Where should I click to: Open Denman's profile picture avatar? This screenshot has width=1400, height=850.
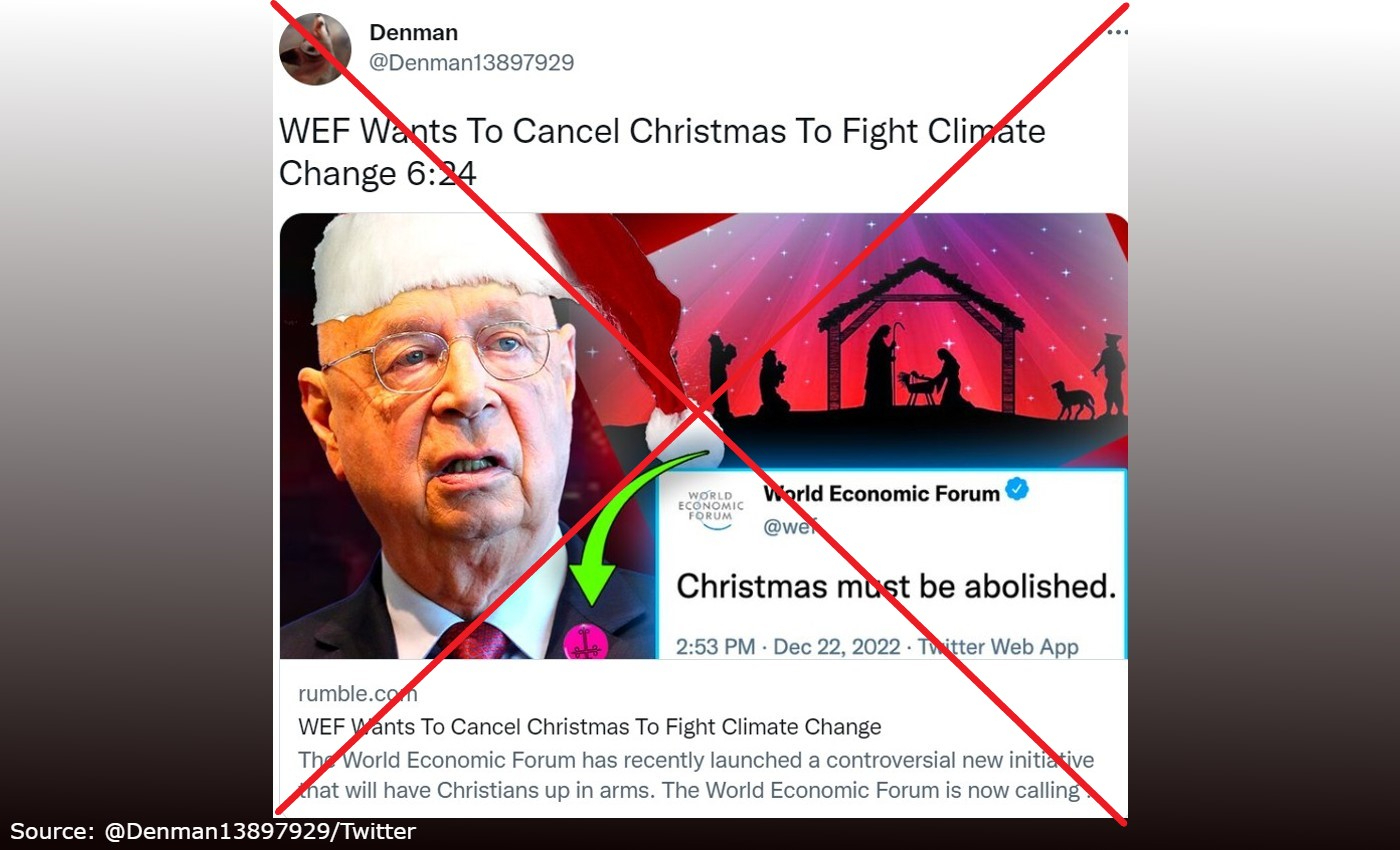[x=314, y=49]
